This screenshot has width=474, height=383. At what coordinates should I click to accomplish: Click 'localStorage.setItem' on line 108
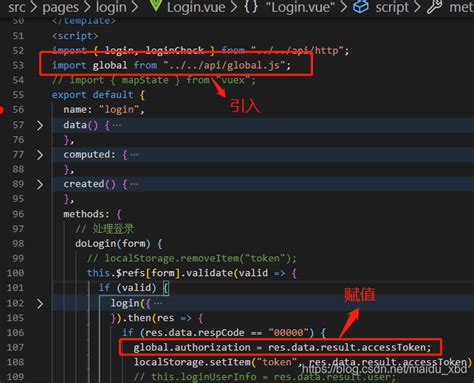coord(192,362)
